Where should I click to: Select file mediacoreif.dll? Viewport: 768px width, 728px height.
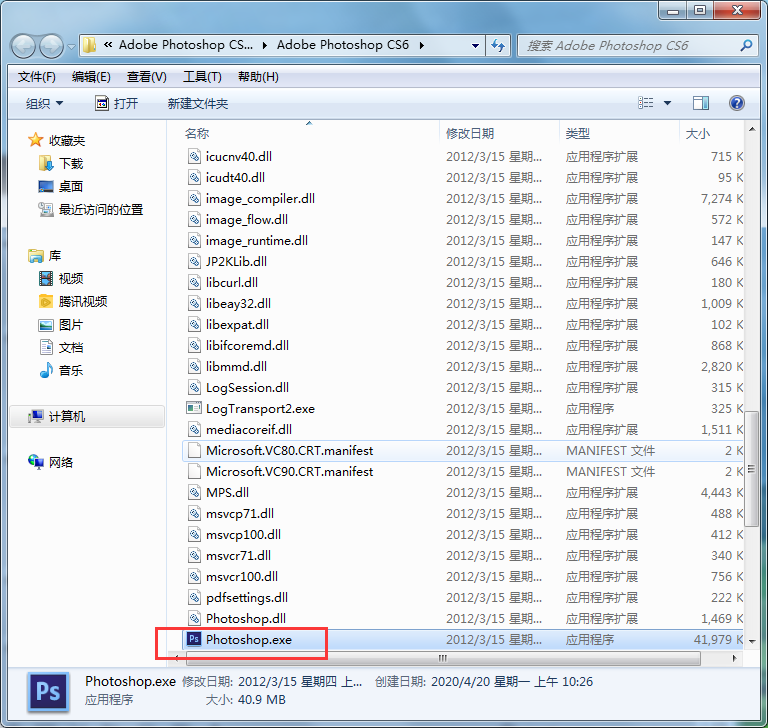[x=248, y=430]
